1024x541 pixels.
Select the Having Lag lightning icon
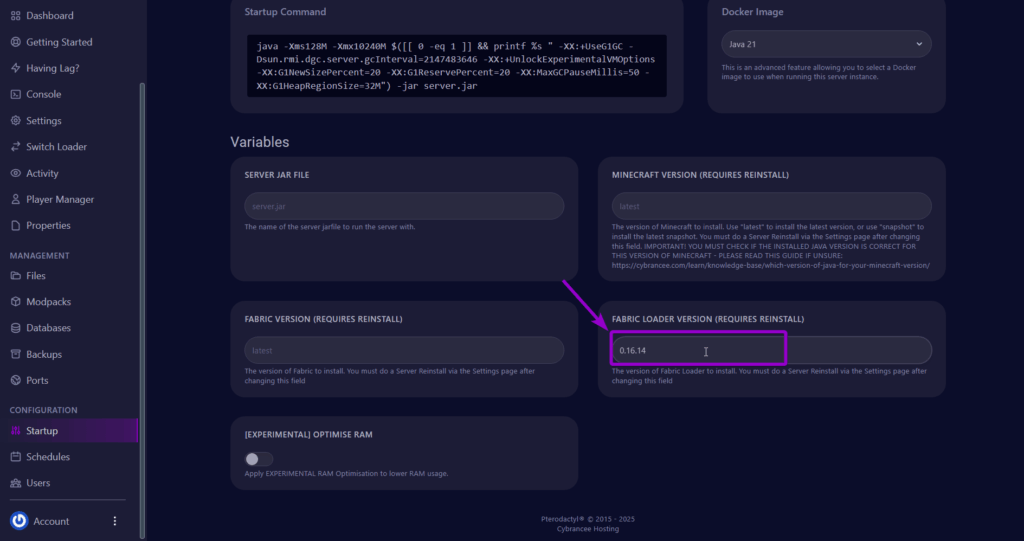click(x=16, y=68)
